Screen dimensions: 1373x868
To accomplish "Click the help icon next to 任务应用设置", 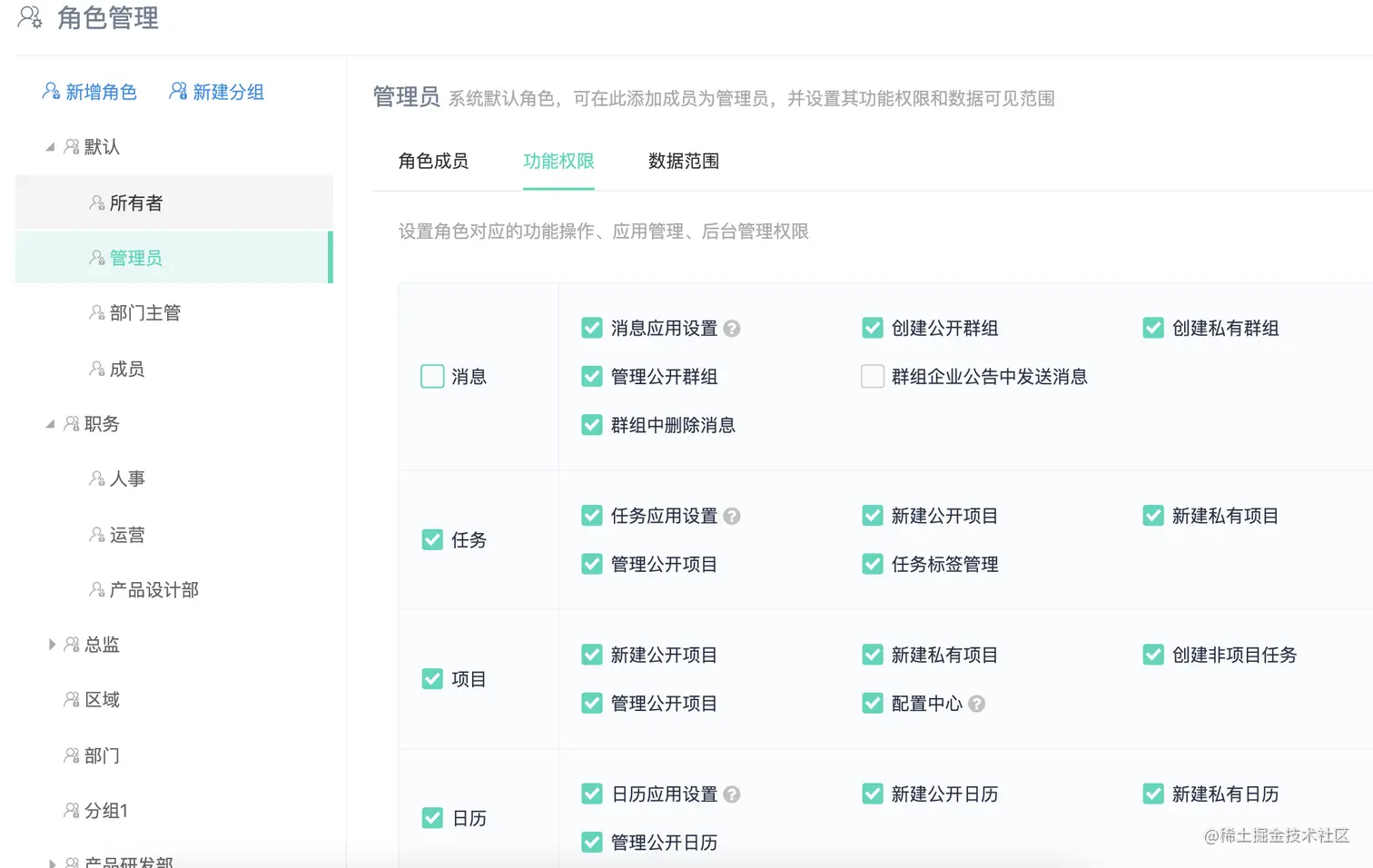I will (732, 517).
